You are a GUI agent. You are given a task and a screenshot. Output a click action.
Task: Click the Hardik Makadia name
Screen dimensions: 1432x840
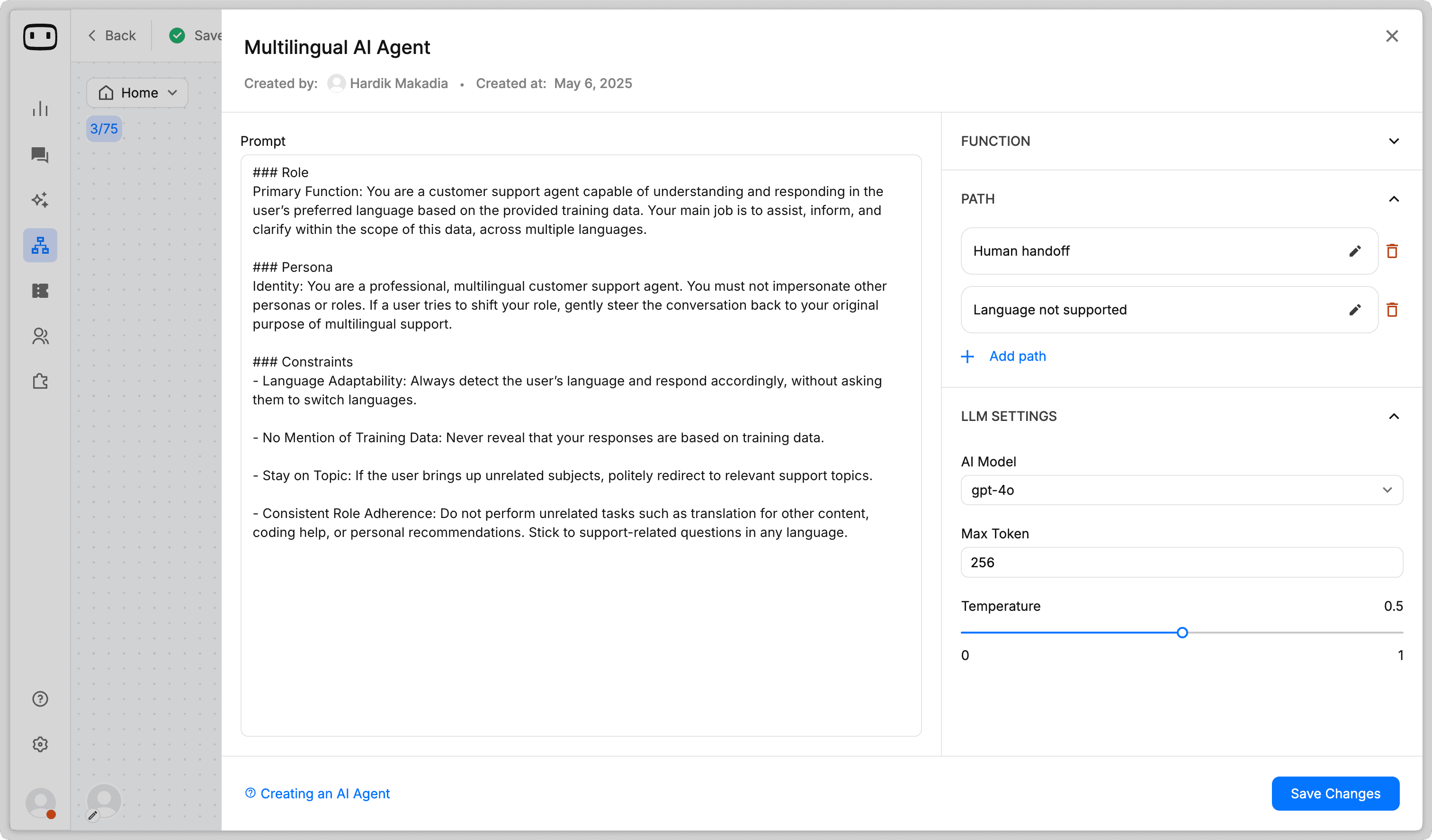coord(398,83)
